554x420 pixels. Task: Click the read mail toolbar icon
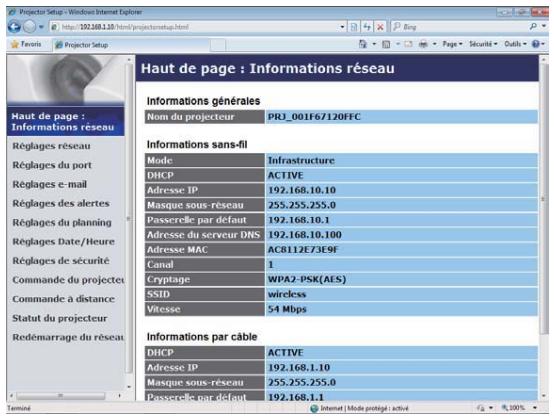(x=408, y=44)
